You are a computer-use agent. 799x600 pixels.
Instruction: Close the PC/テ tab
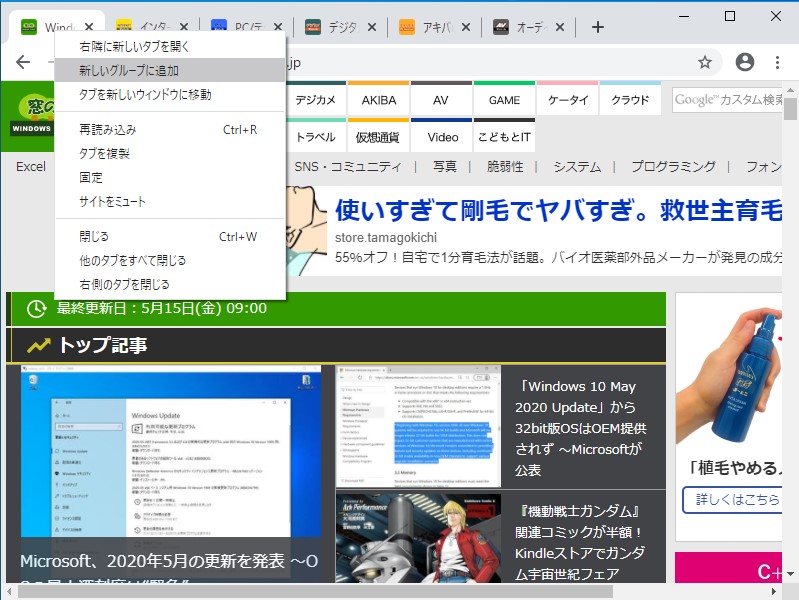278,27
